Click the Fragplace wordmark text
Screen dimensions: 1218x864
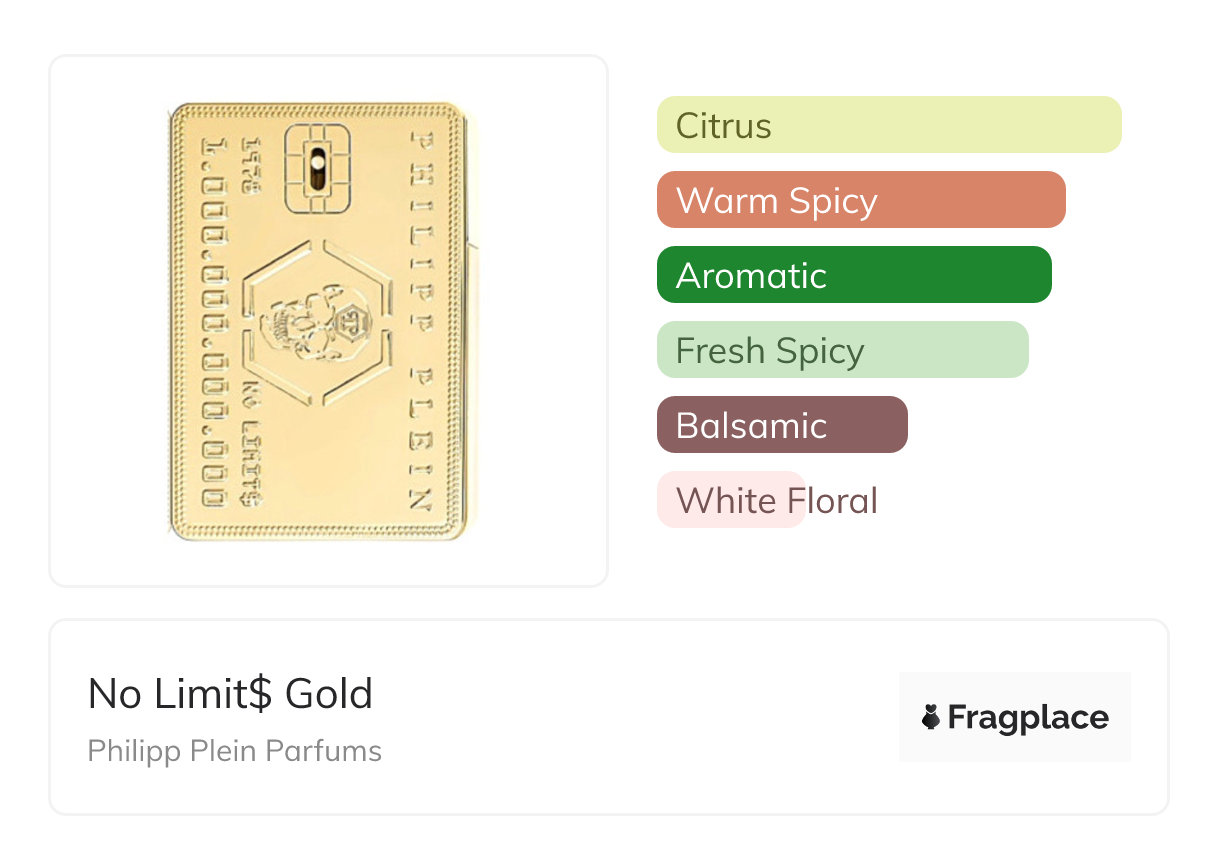pyautogui.click(x=1028, y=717)
